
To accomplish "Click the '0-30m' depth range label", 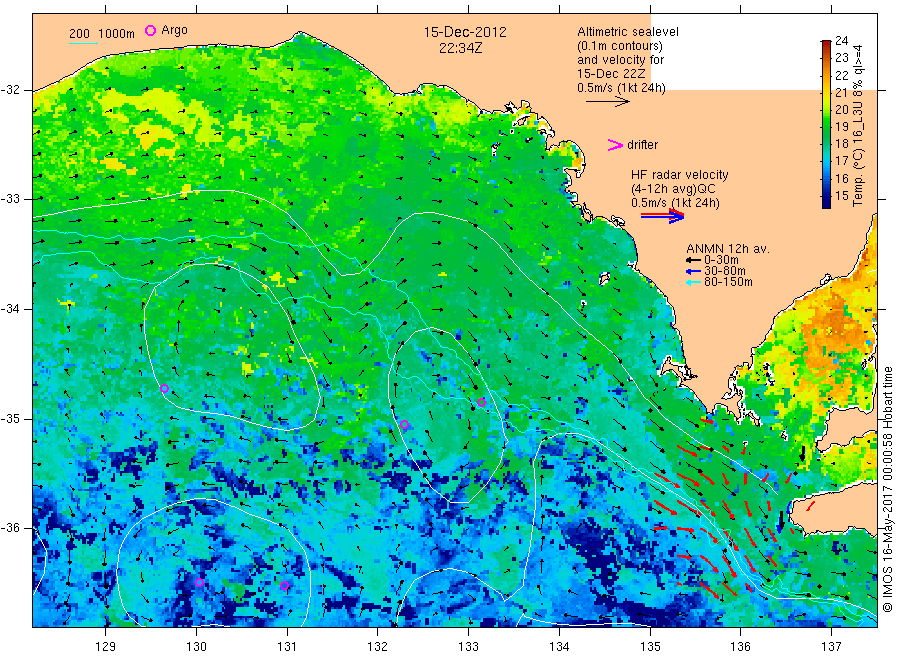I will tap(721, 260).
